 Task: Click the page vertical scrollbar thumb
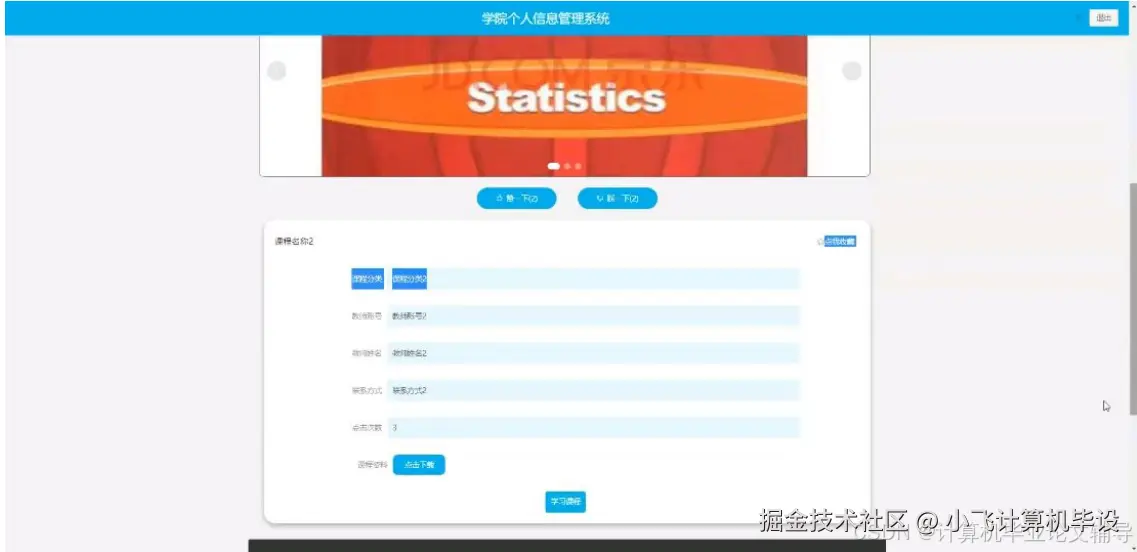[x=1132, y=297]
